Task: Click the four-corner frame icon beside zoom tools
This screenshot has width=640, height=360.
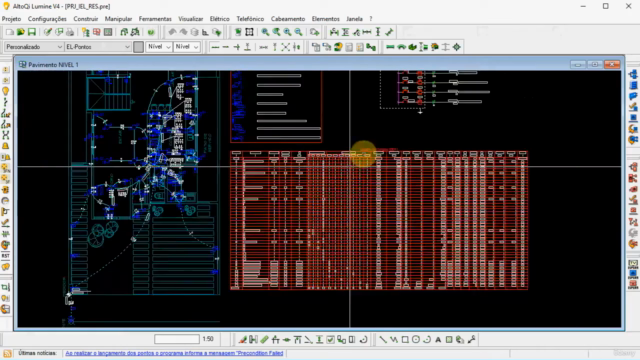Action: click(x=249, y=32)
